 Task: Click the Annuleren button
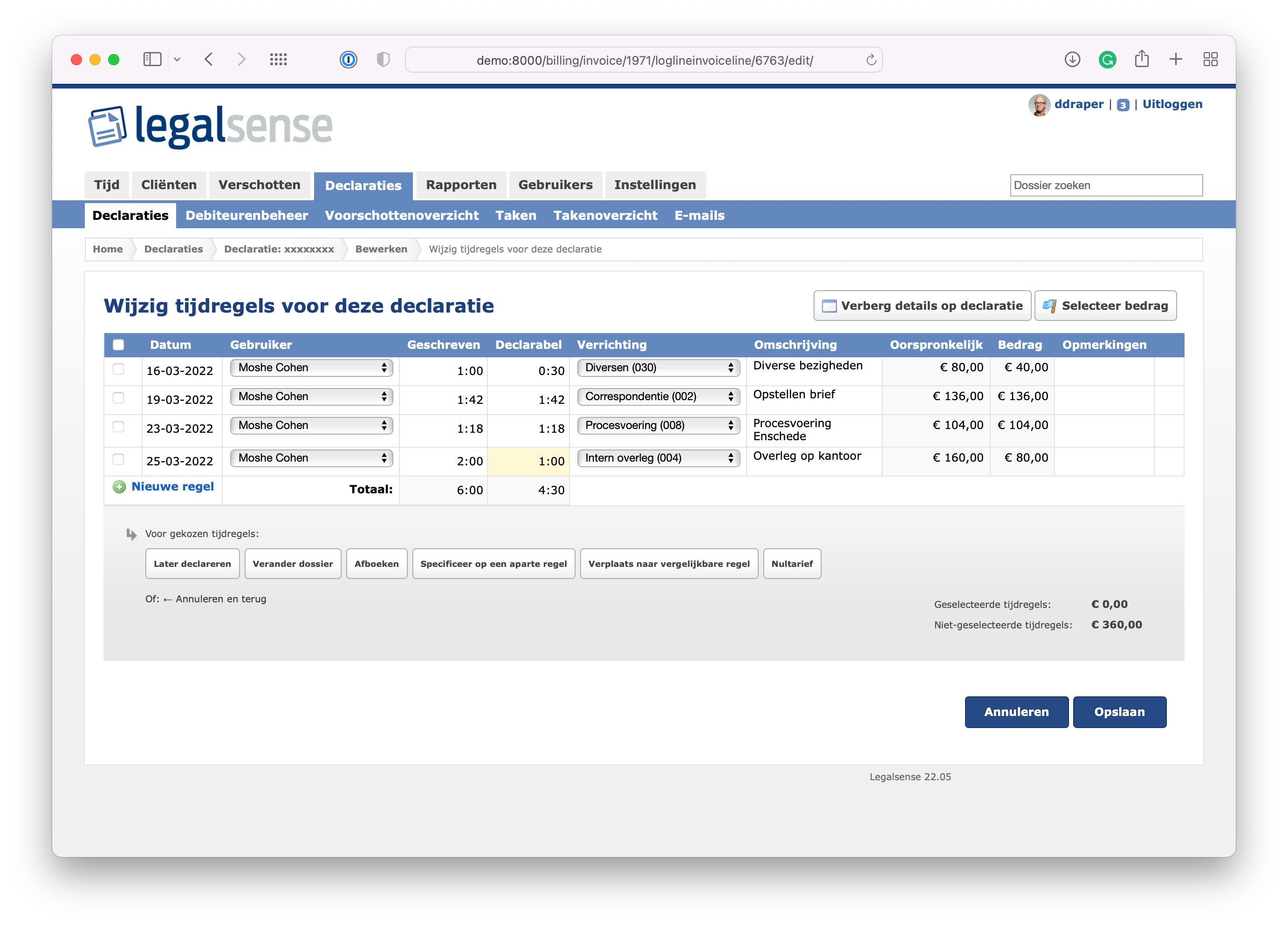click(1016, 712)
